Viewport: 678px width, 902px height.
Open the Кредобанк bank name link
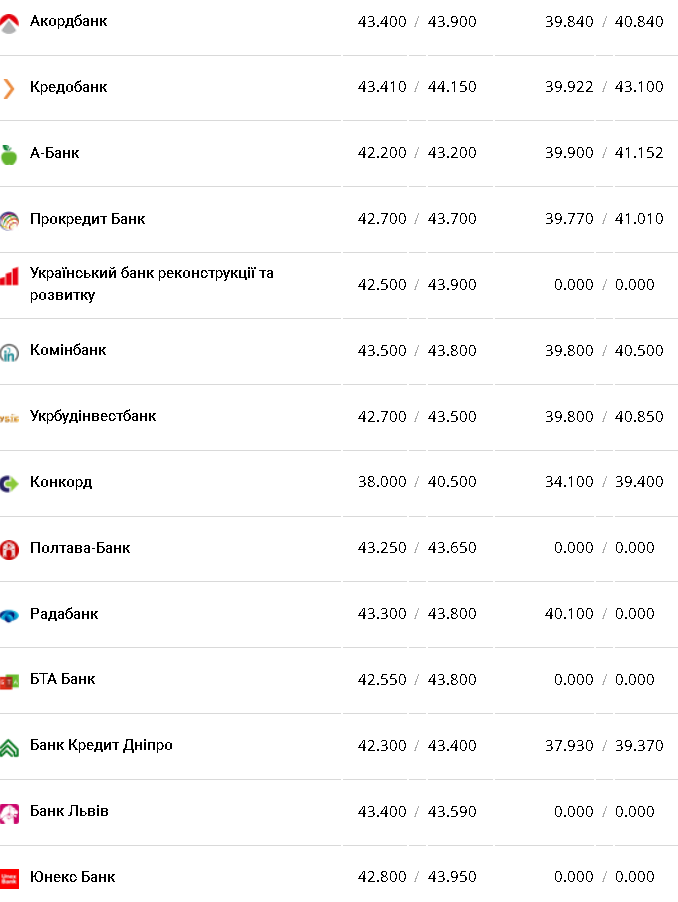(68, 87)
